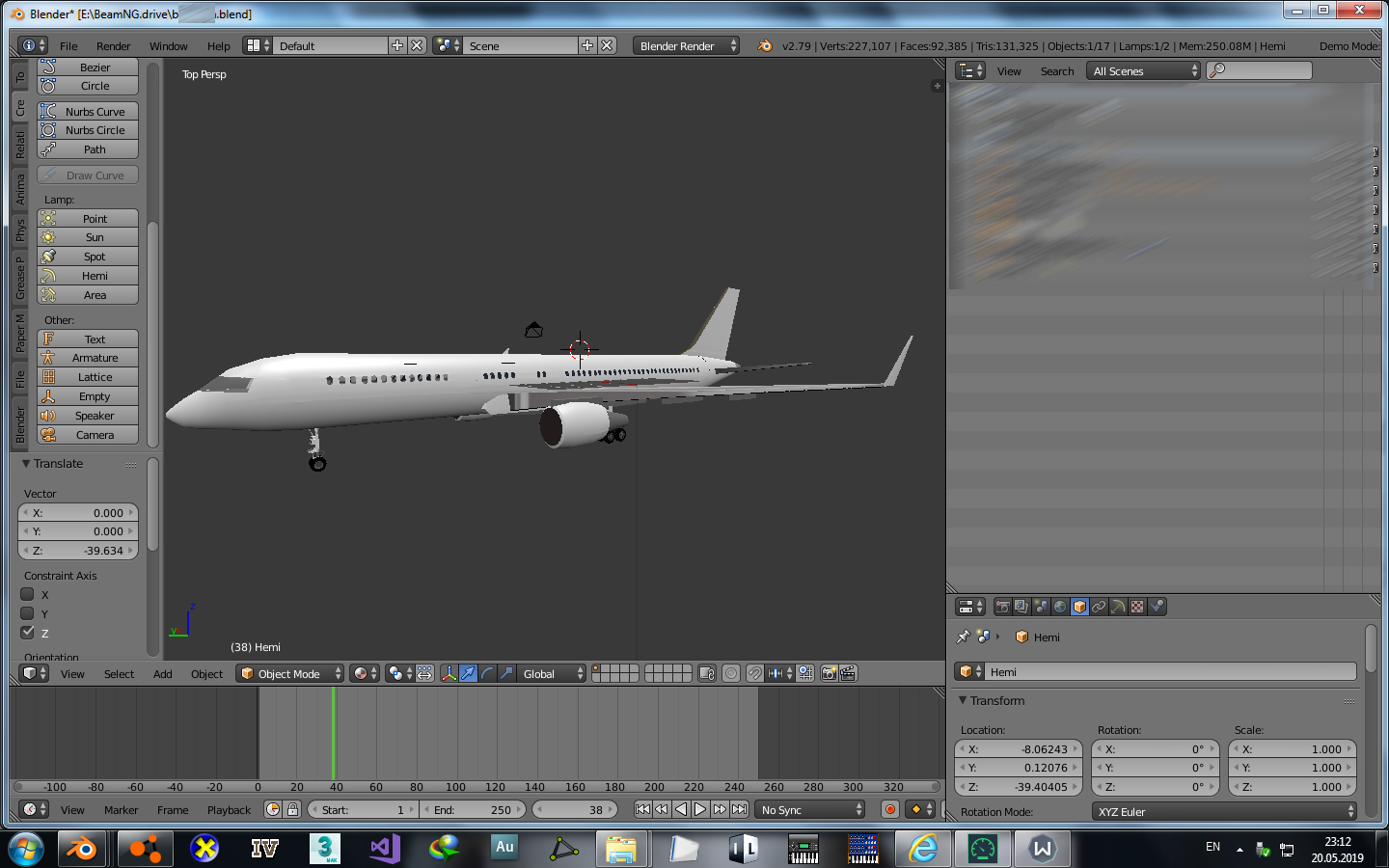Open the Texture properties tab (checker icon)
This screenshot has height=868, width=1389.
(x=1137, y=607)
